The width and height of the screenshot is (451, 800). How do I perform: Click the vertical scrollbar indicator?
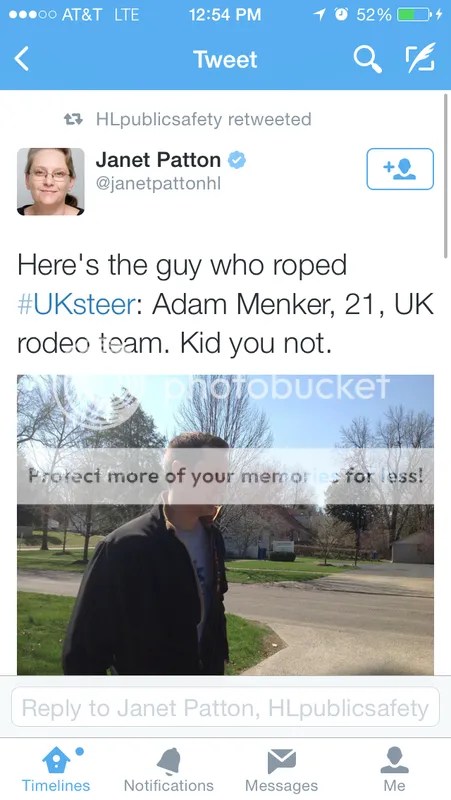click(x=446, y=176)
